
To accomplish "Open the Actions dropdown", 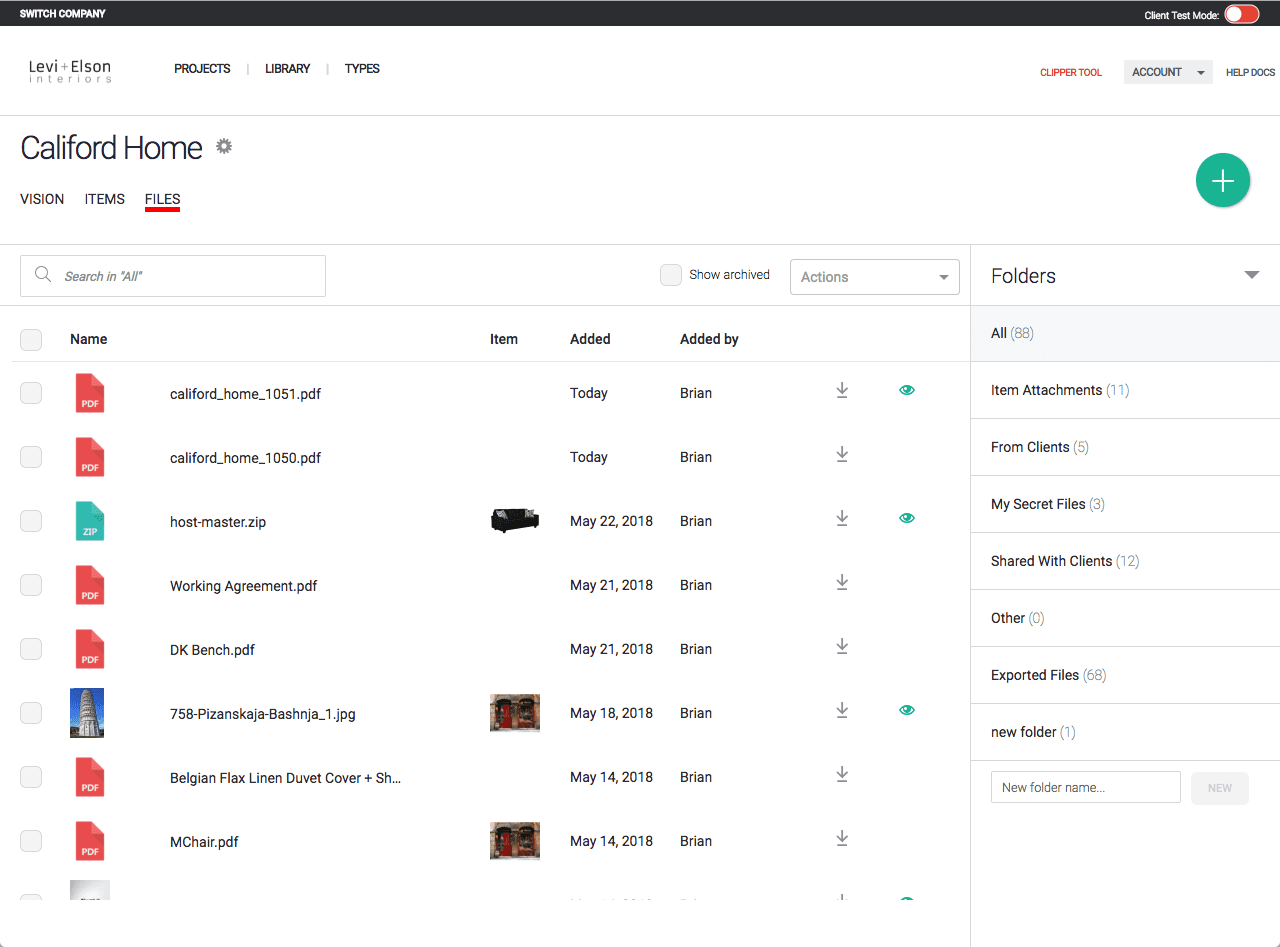I will click(874, 277).
